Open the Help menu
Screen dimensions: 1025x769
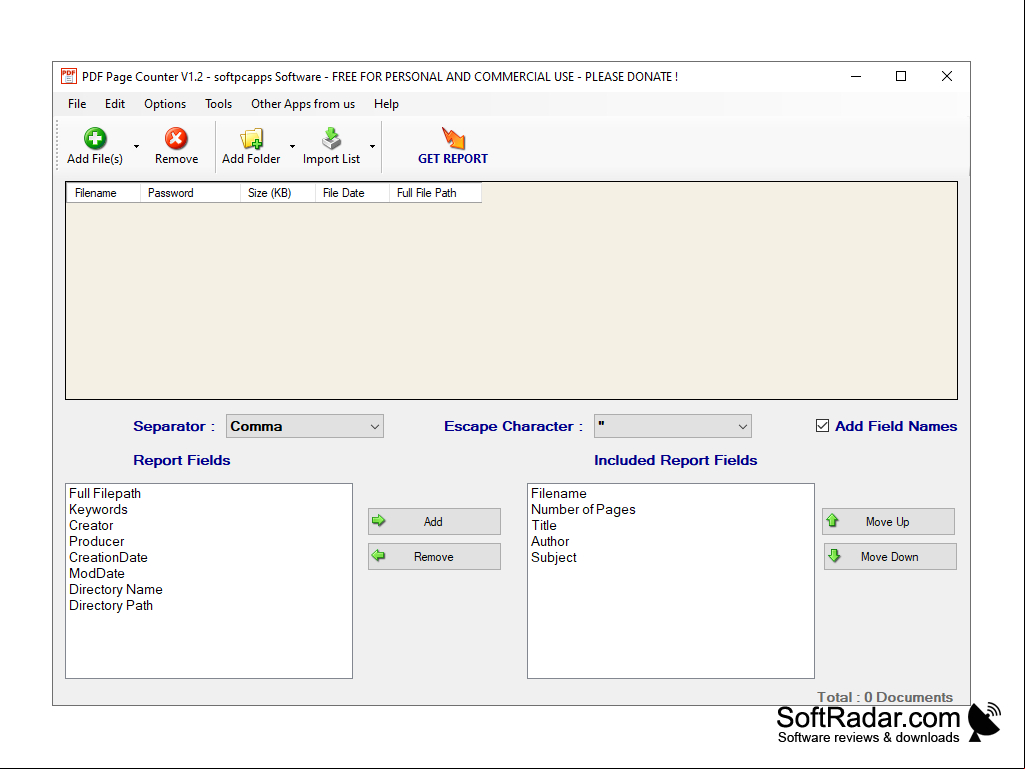click(386, 104)
